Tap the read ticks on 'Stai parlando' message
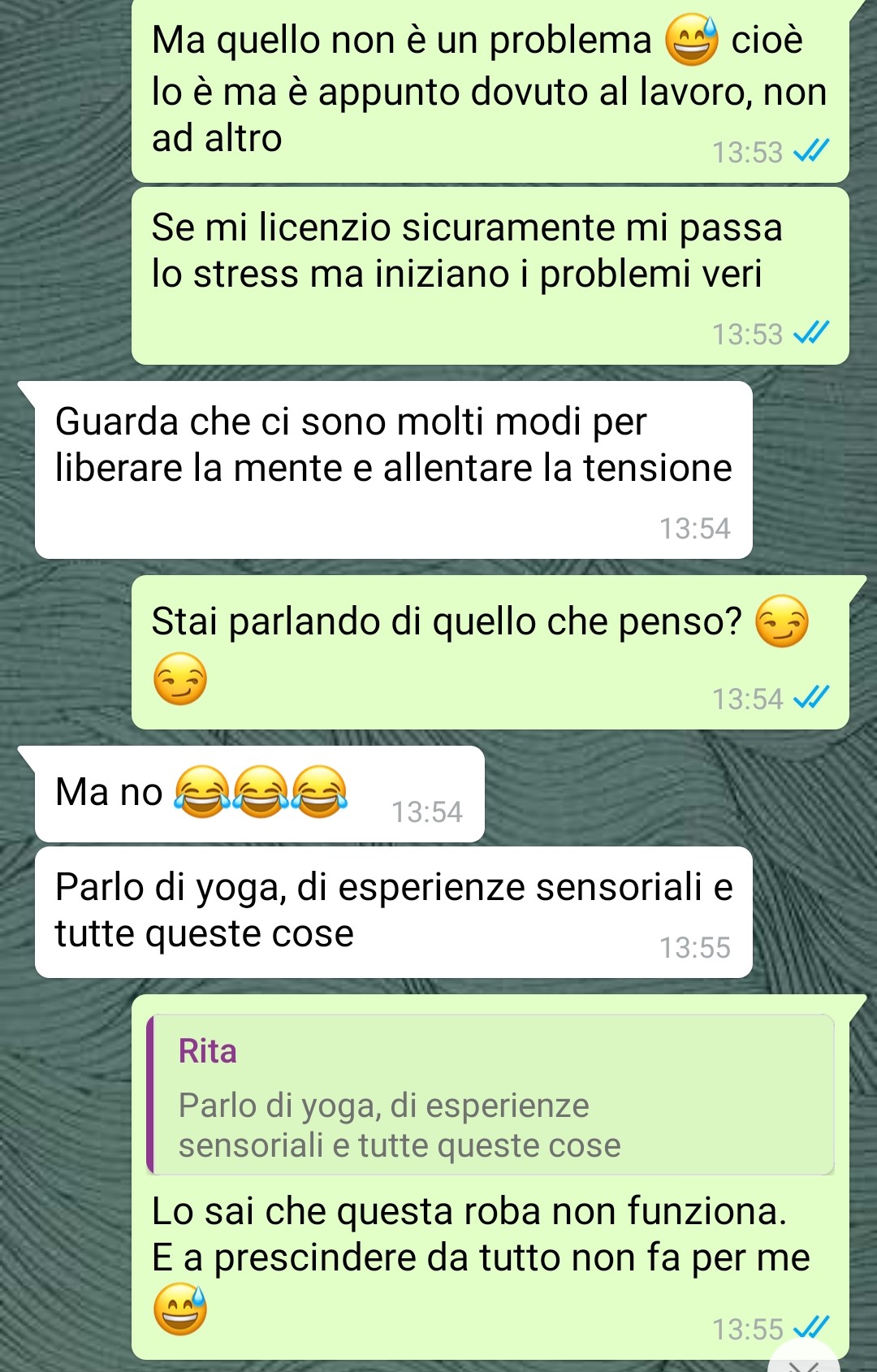877x1372 pixels. click(810, 697)
